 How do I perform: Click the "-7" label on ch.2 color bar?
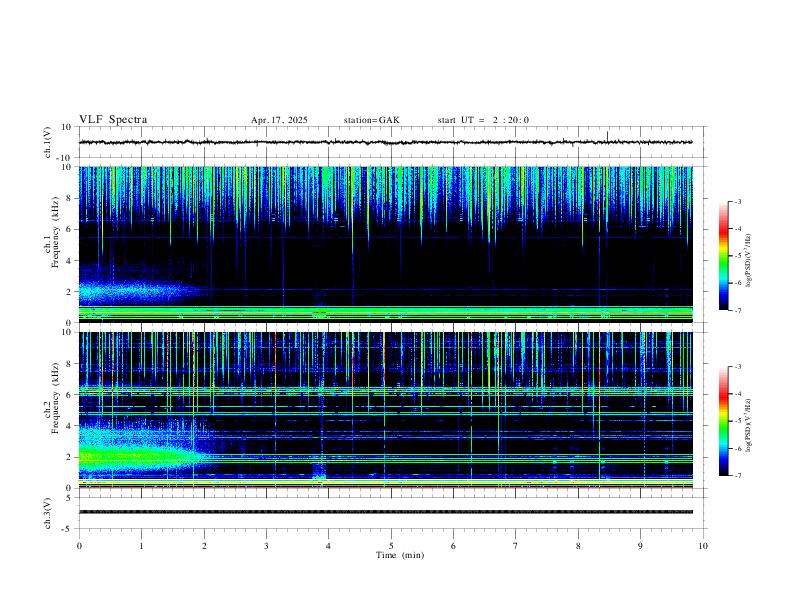coord(738,475)
